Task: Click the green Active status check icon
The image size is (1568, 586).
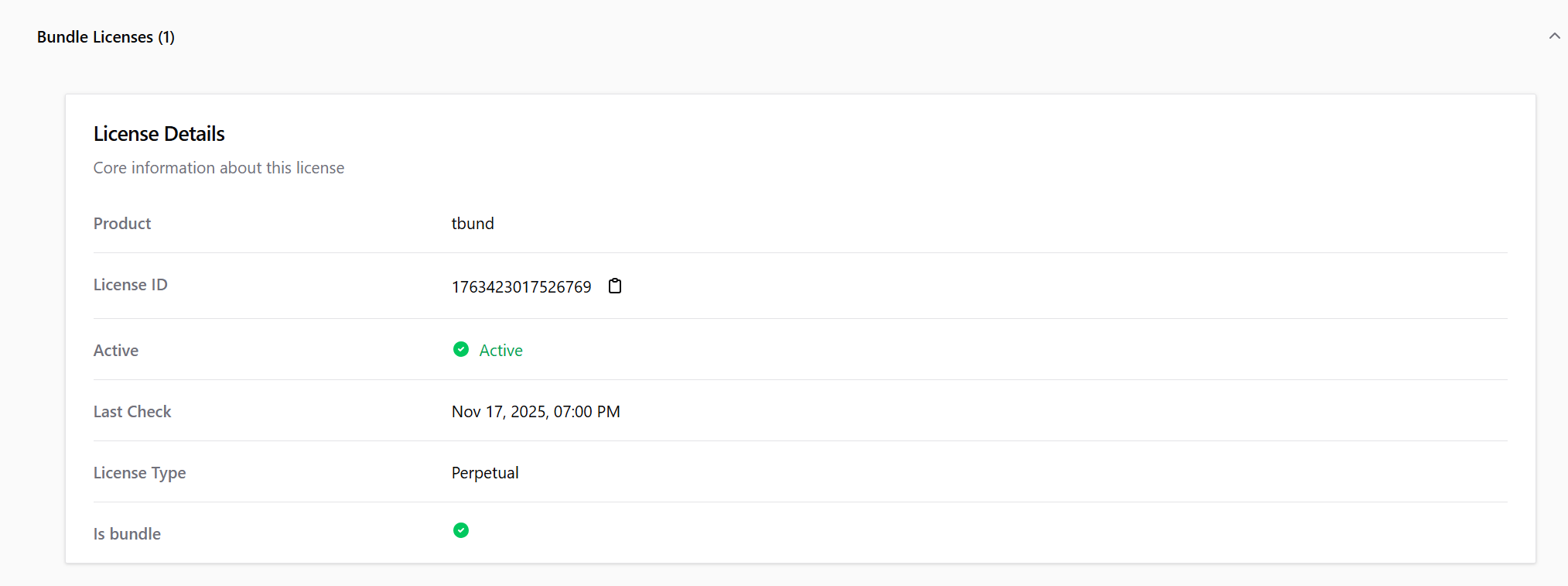Action: (461, 350)
